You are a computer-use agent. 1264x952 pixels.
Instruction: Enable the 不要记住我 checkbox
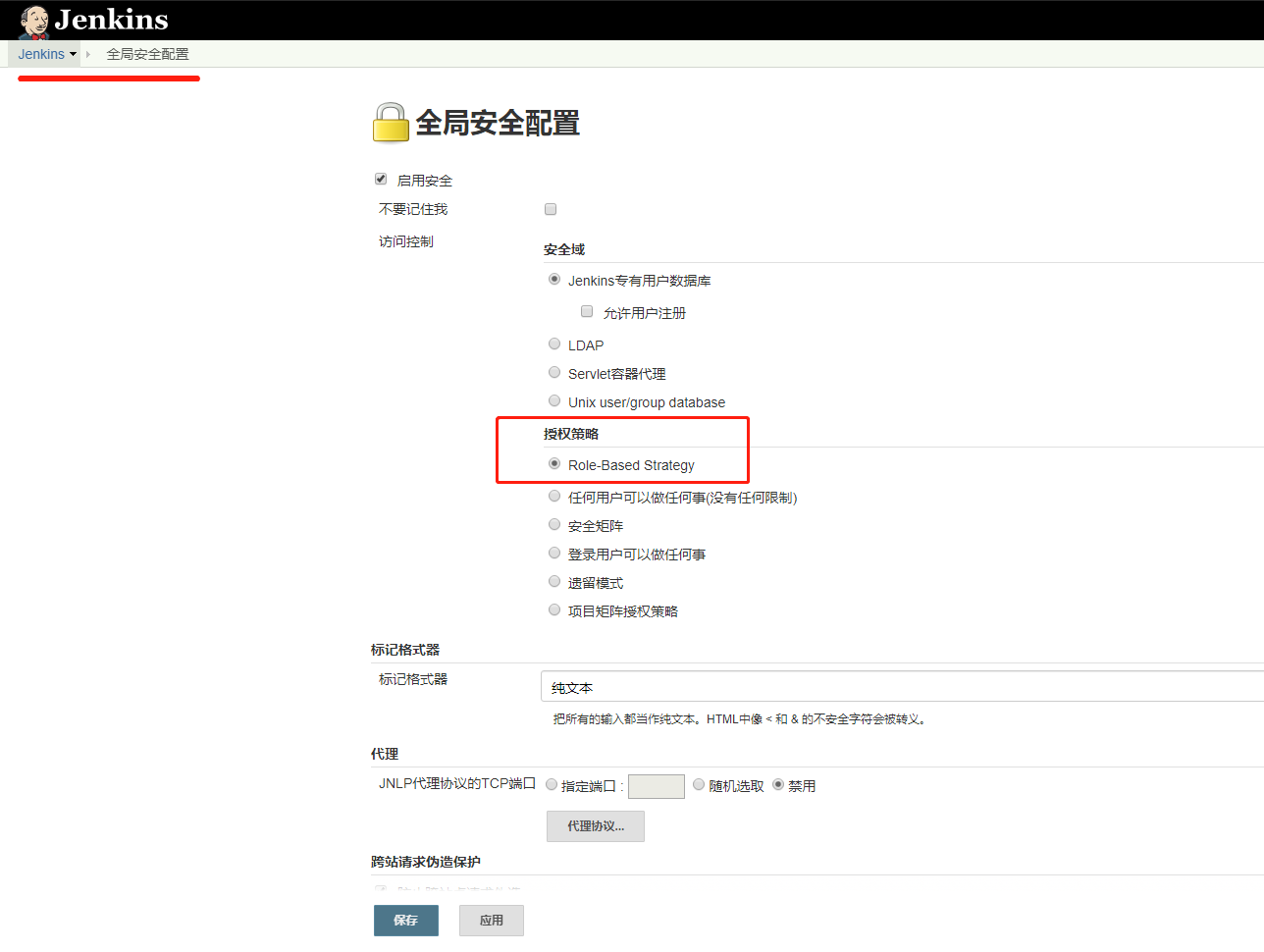tap(551, 209)
